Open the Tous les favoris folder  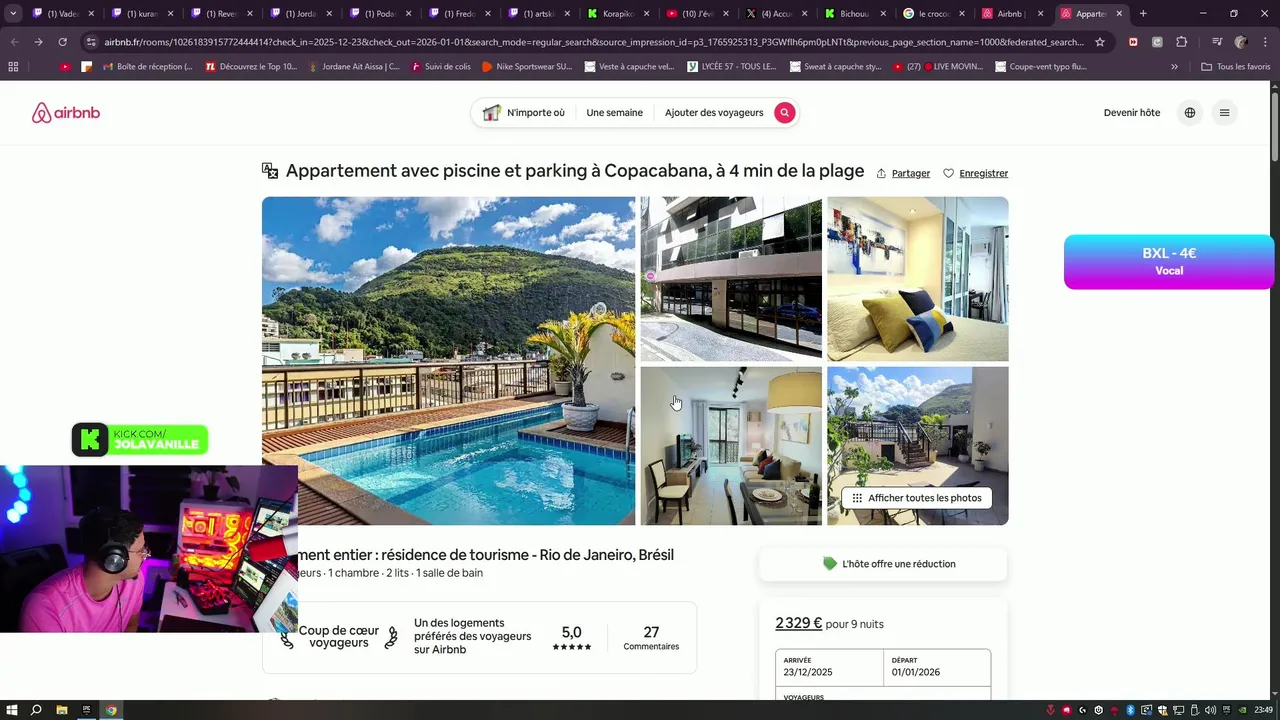[1234, 66]
